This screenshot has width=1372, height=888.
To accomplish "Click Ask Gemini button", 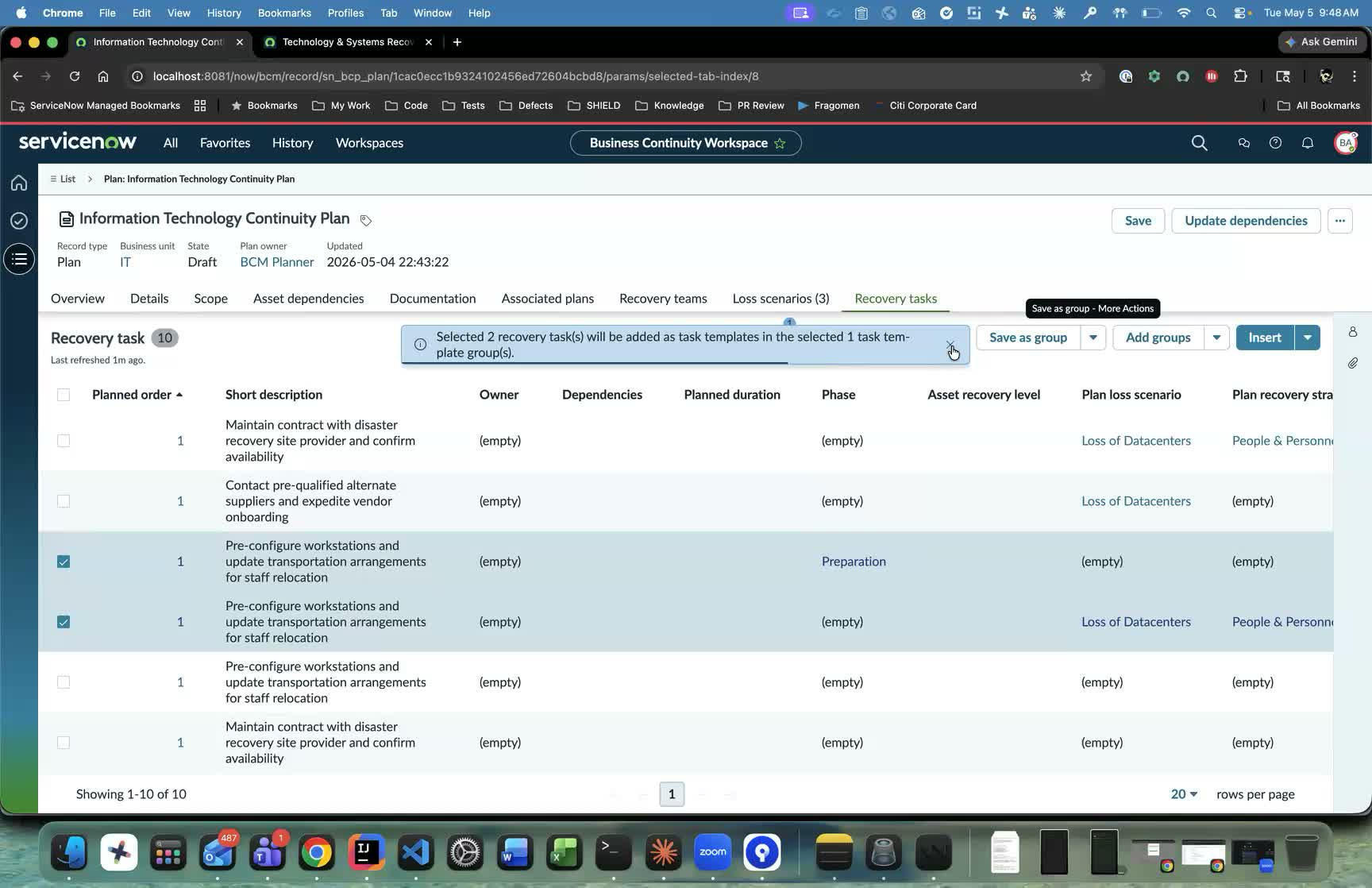I will [1321, 41].
